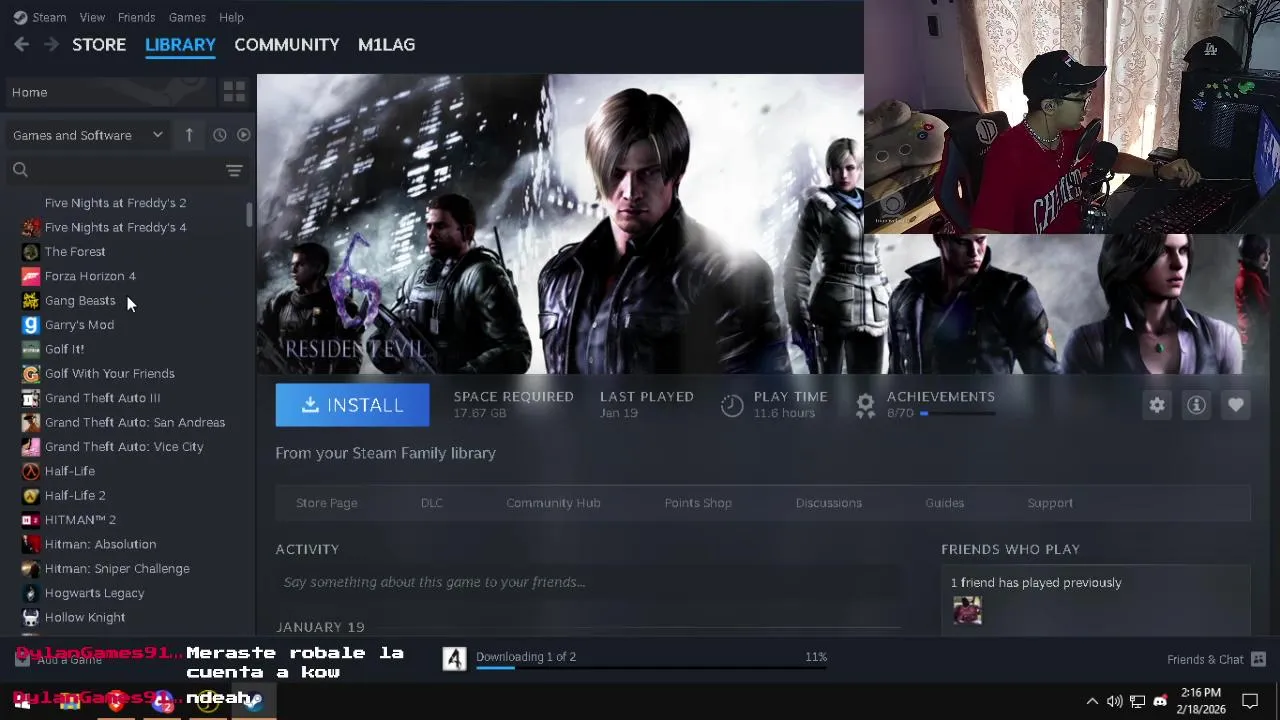Image resolution: width=1280 pixels, height=720 pixels.
Task: Select Forza Horizon 4
Action: (90, 276)
